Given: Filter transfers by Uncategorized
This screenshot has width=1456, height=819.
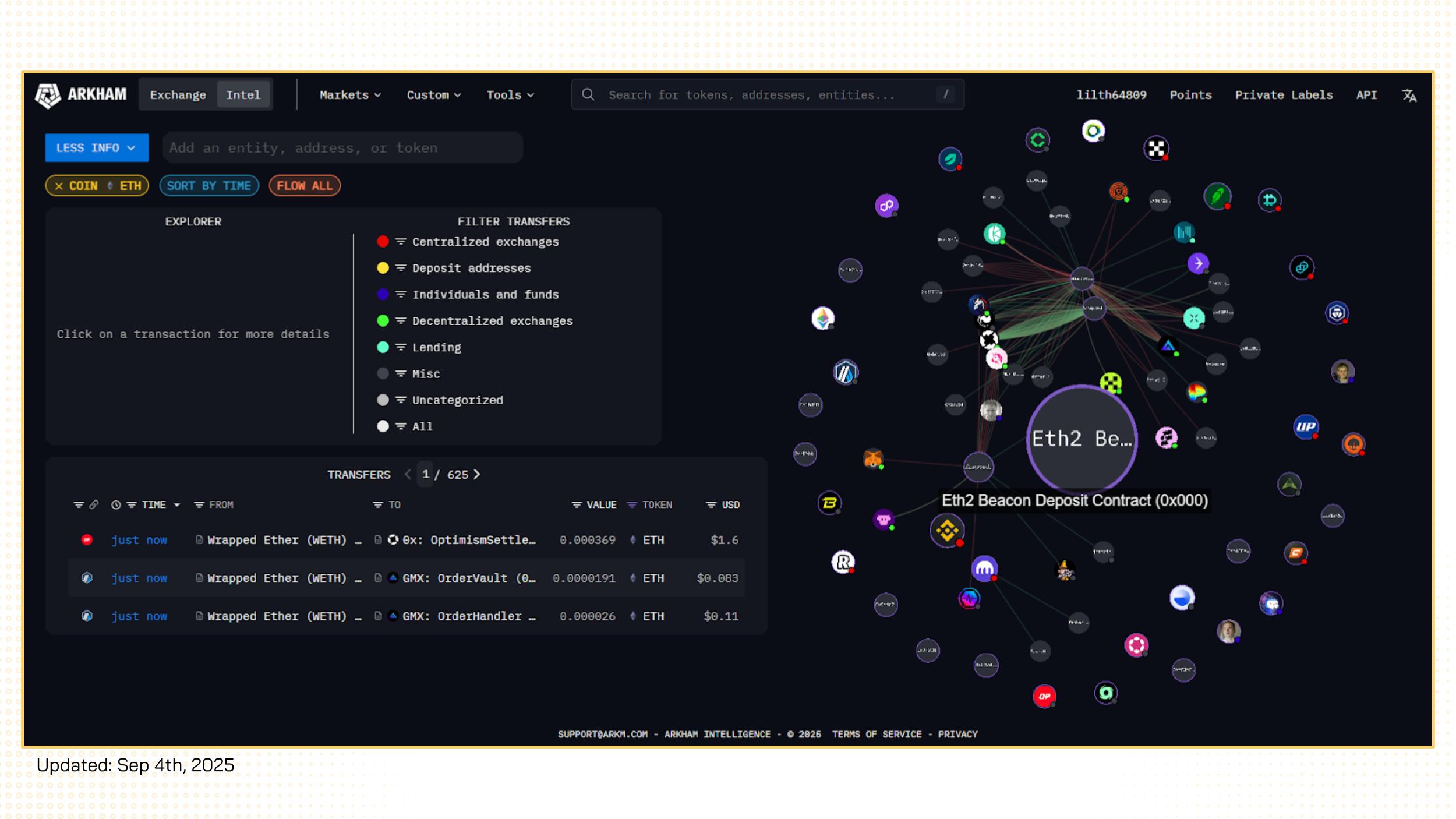Looking at the screenshot, I should pos(440,400).
